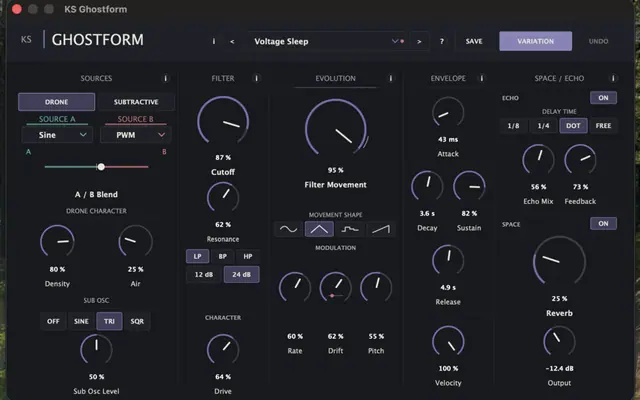Click the Velocity knob
Image resolution: width=640 pixels, height=400 pixels.
point(448,341)
